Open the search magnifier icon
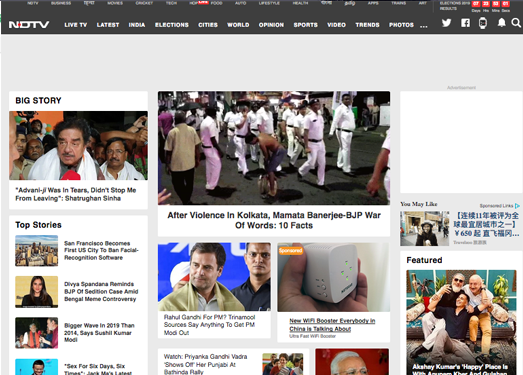523x375 pixels. point(516,23)
